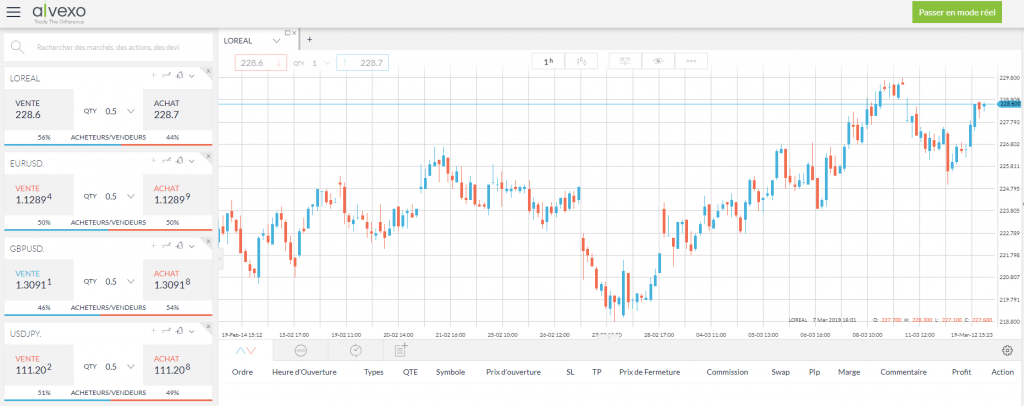Set alert bell for EURUSD

coord(180,160)
